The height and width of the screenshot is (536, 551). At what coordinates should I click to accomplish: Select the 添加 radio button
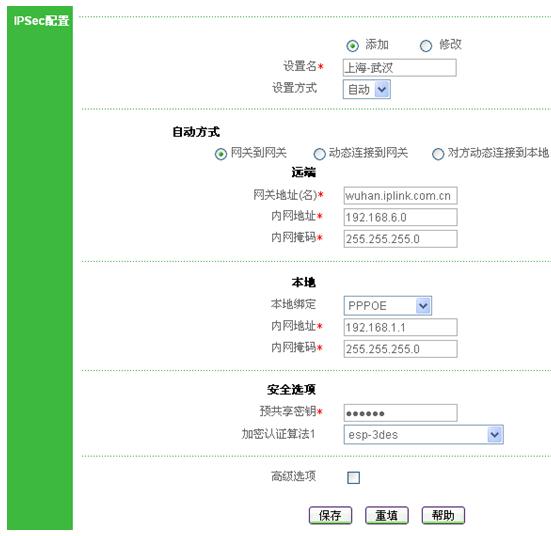352,46
